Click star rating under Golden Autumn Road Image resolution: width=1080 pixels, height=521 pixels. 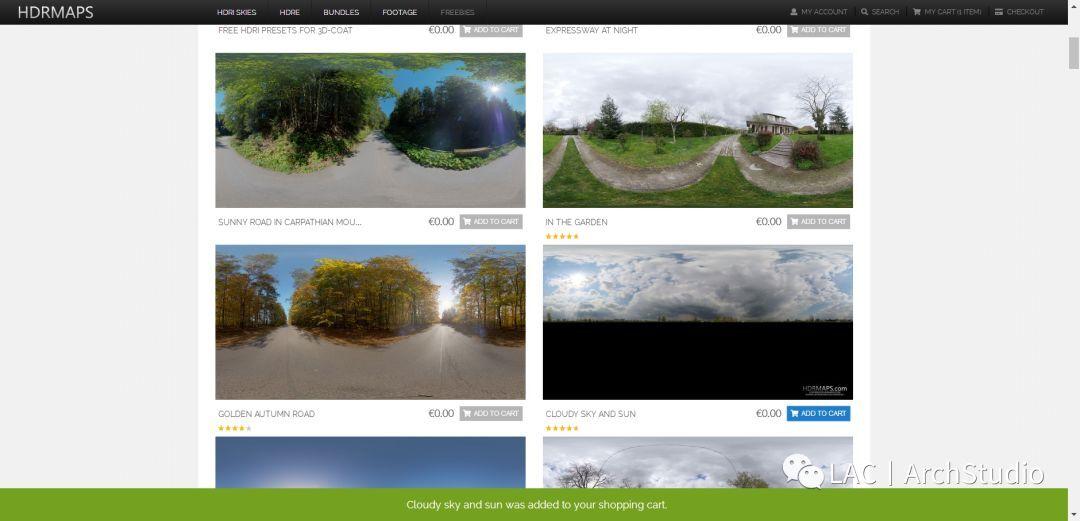pyautogui.click(x=235, y=428)
